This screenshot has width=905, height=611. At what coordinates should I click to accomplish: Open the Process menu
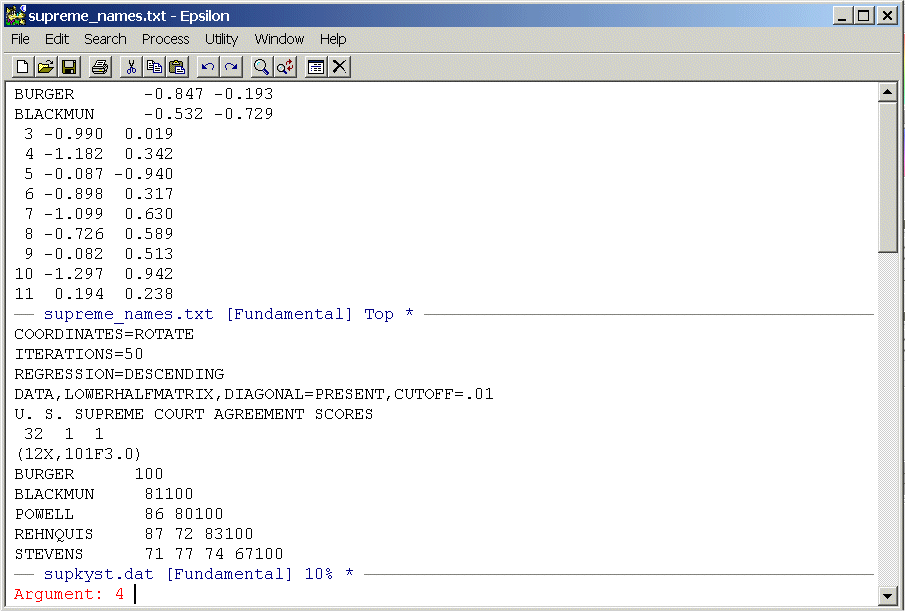[165, 39]
